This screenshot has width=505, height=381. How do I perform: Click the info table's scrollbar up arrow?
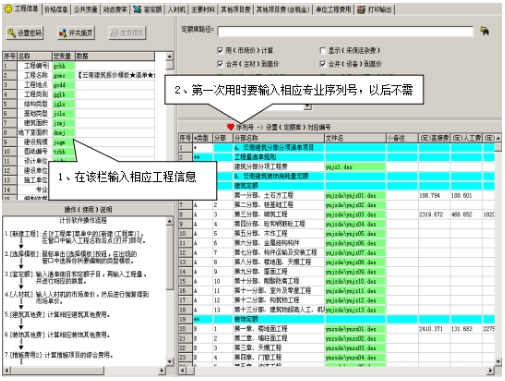(169, 56)
